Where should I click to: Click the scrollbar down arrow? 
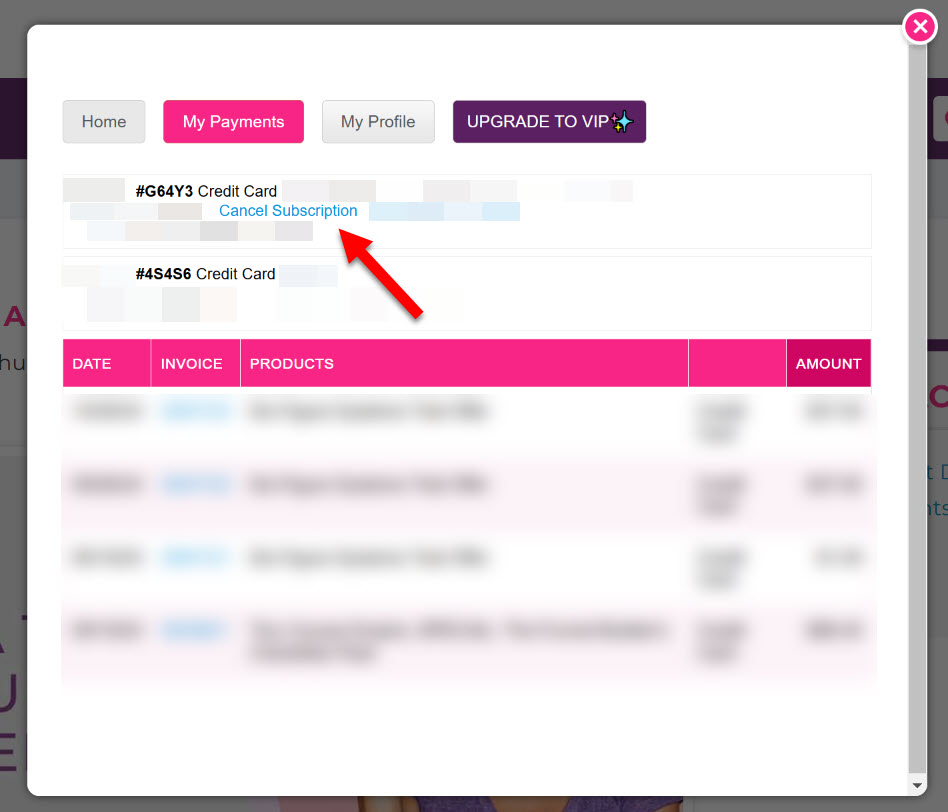tap(917, 786)
